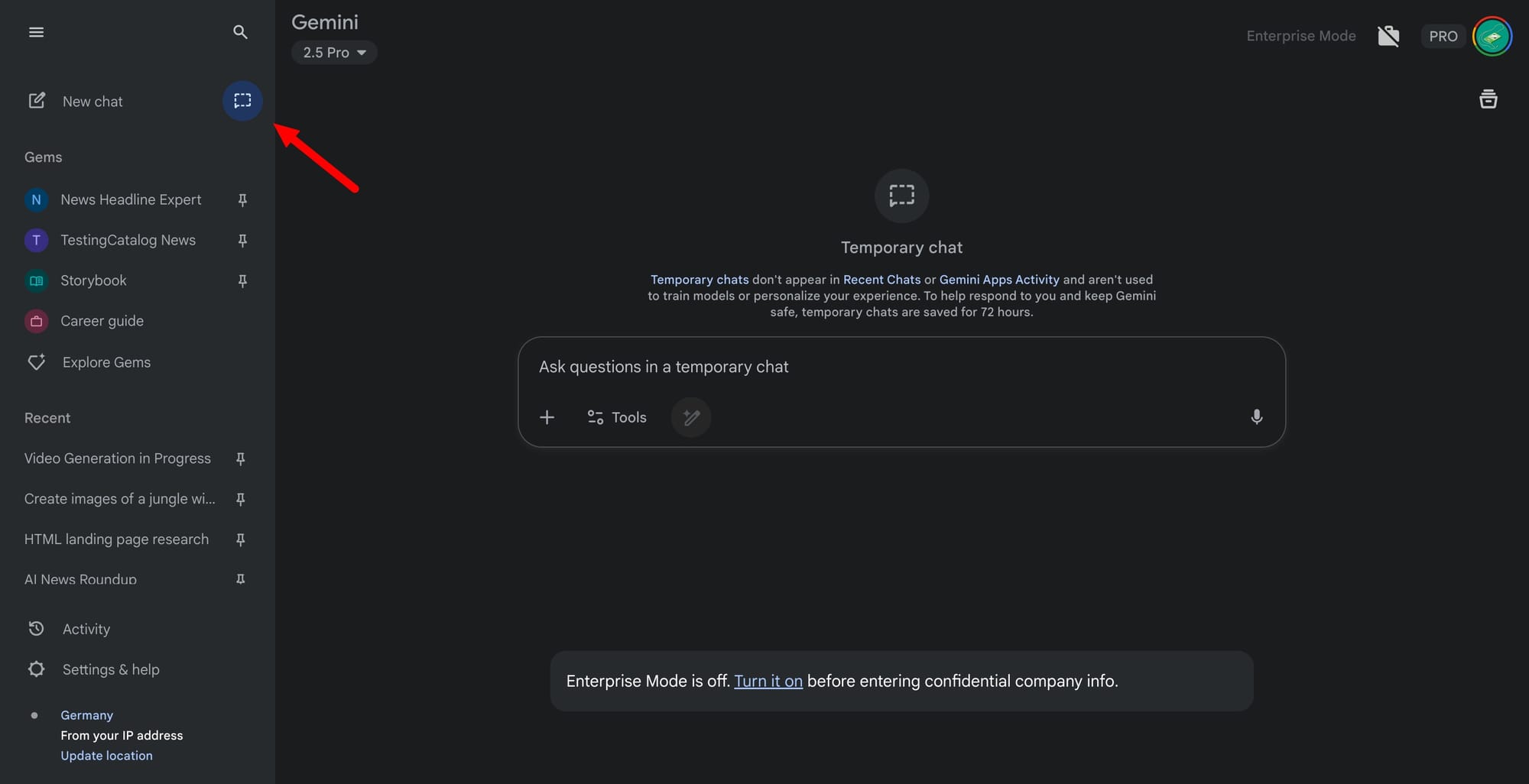Open the Tools menu in prompt box
Screen dimensions: 1529x784
(617, 417)
